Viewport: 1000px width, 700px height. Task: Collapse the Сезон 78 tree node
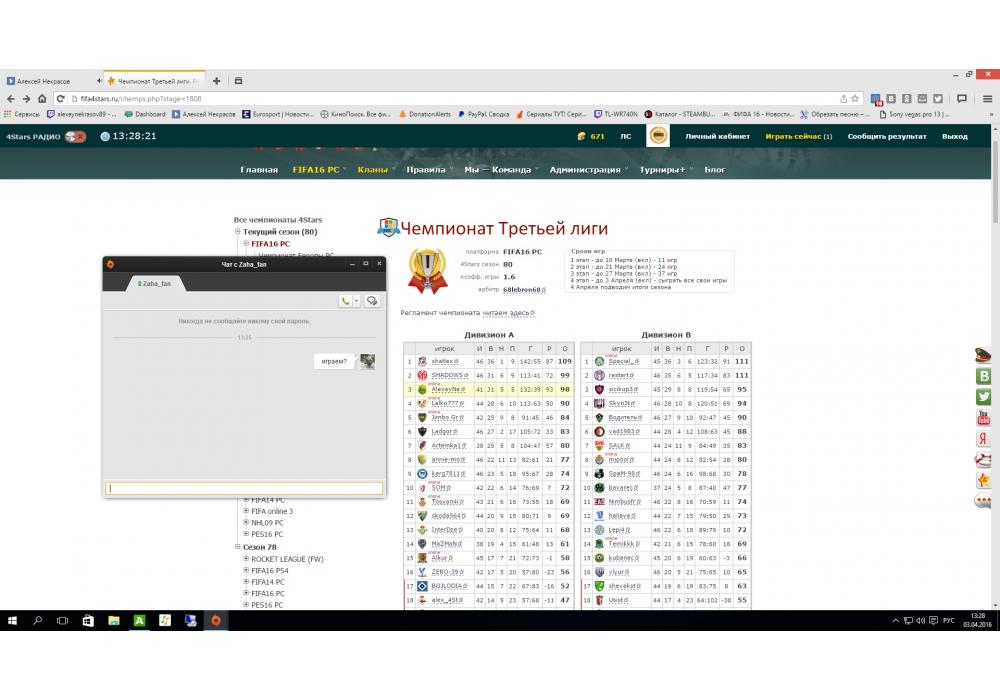(239, 547)
